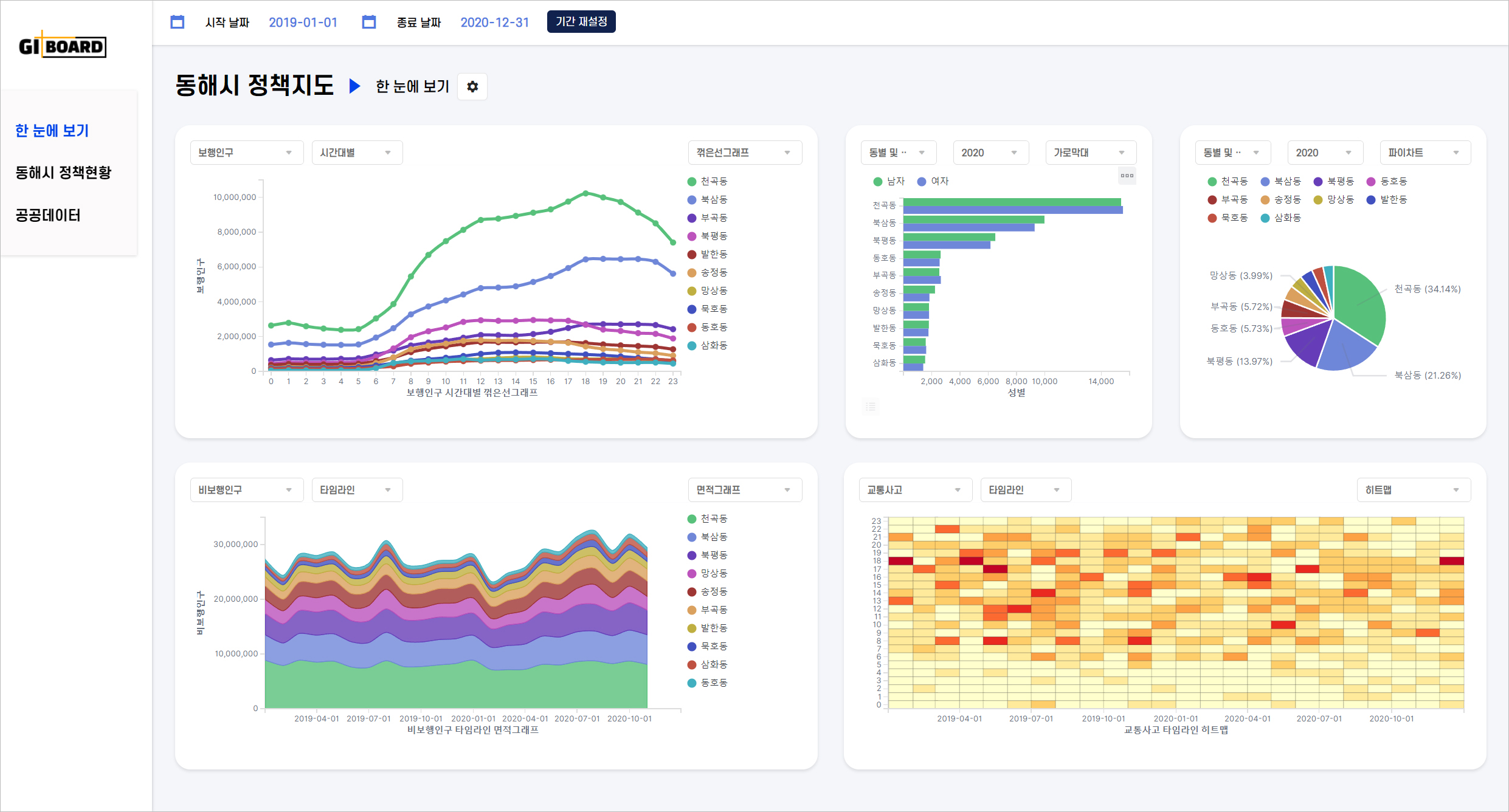The height and width of the screenshot is (812, 1509).
Task: Open dashboard settings gear icon
Action: (x=472, y=87)
